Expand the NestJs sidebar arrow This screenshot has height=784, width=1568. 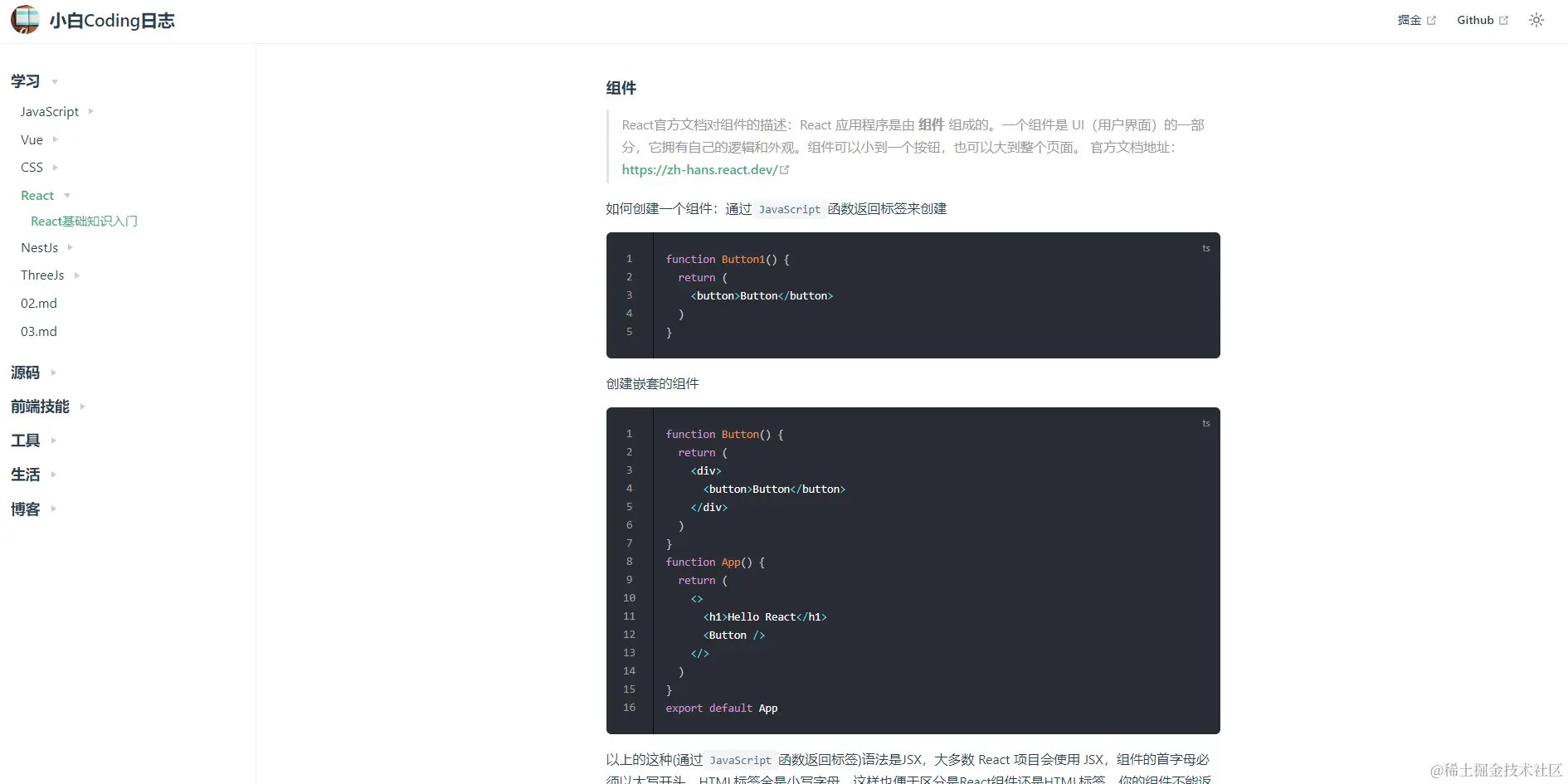(x=71, y=247)
